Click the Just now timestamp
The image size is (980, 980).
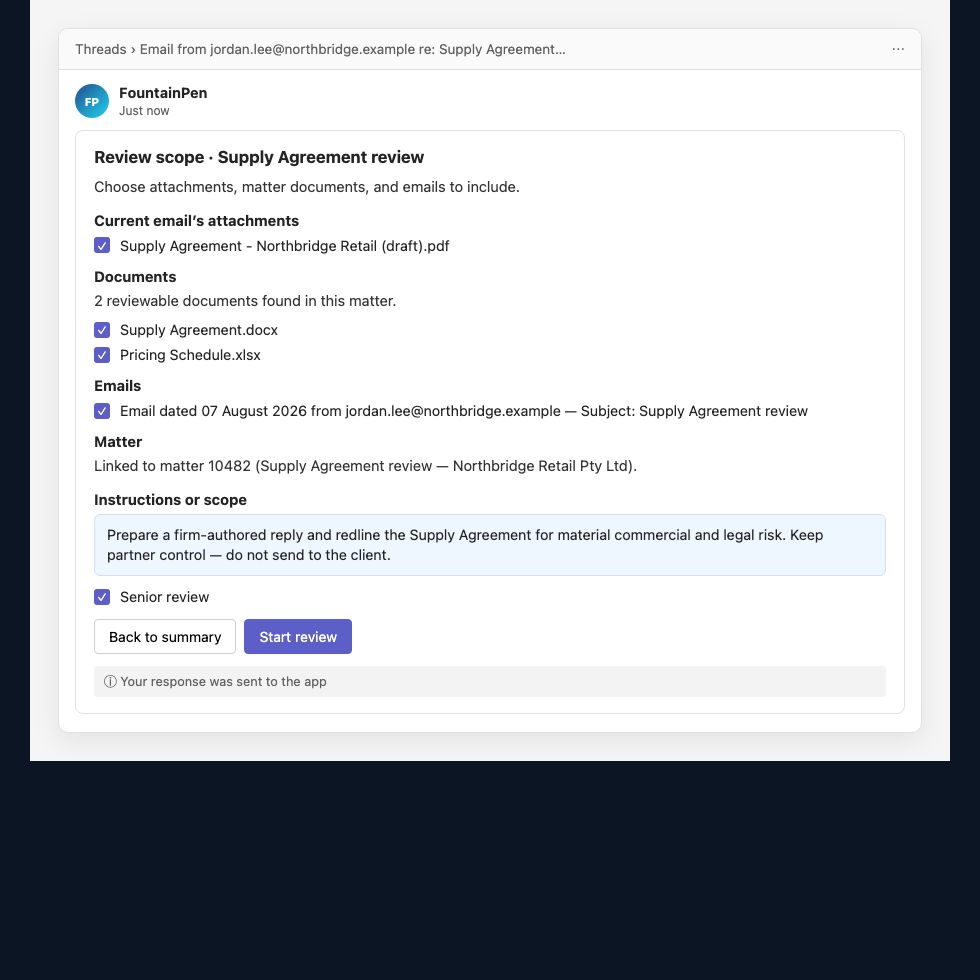[x=144, y=111]
